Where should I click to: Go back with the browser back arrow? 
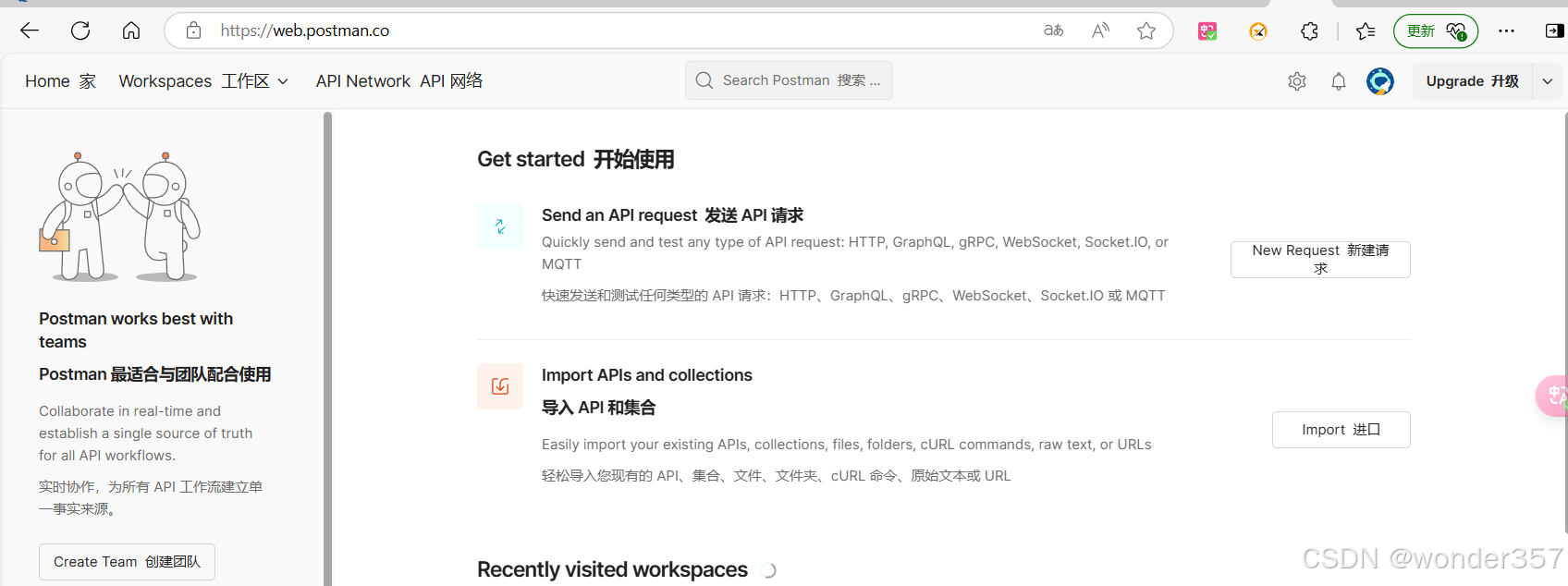30,31
